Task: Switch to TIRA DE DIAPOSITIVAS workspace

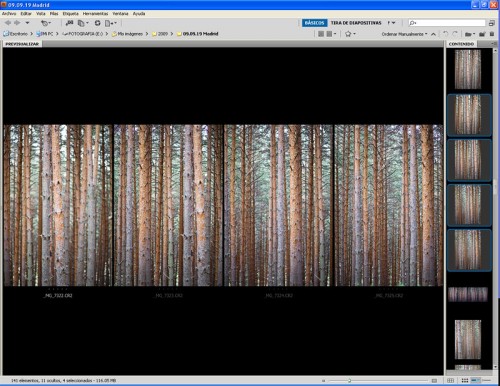Action: click(356, 23)
